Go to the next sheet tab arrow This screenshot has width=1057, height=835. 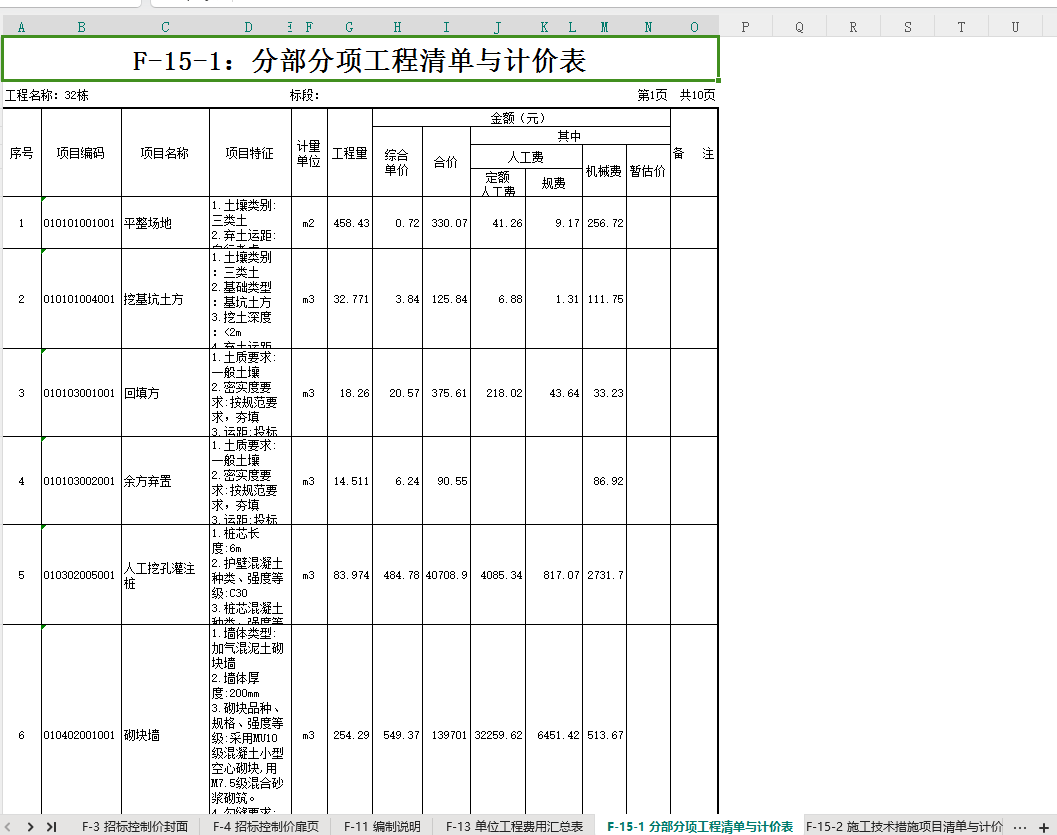[30, 826]
